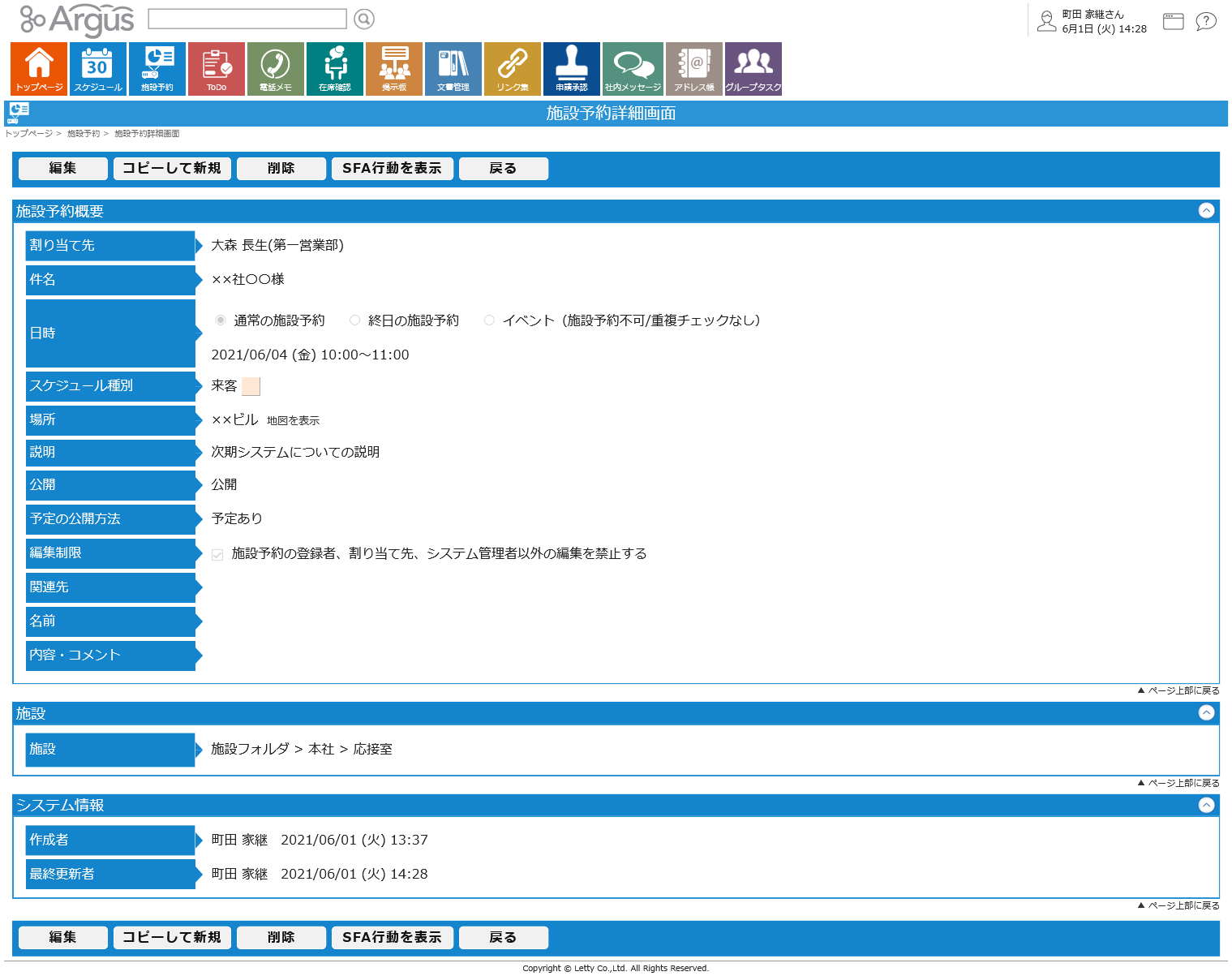Click the bottom 削除 button
Screen dimensions: 1232x976
coord(281,937)
